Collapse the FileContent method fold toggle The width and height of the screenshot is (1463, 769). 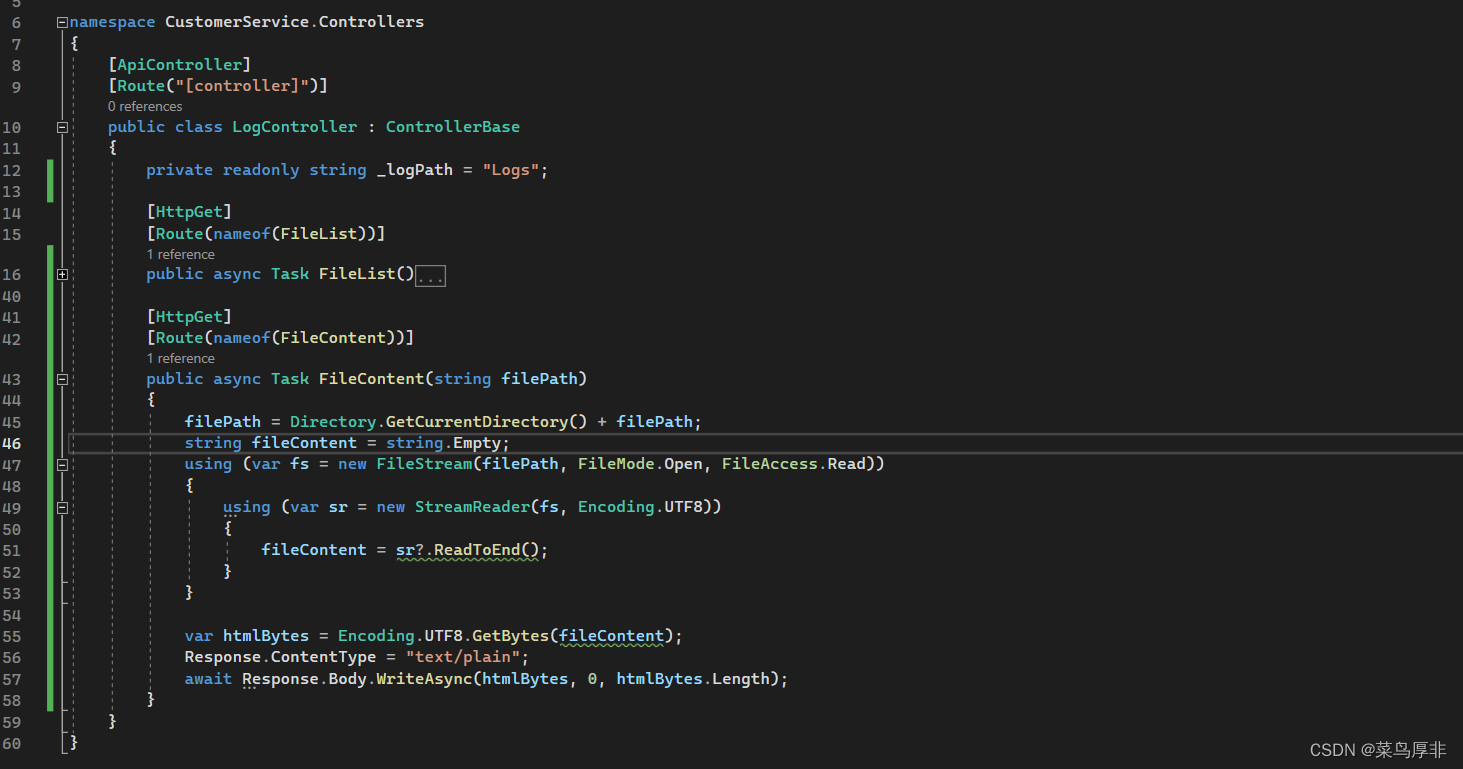pos(62,379)
